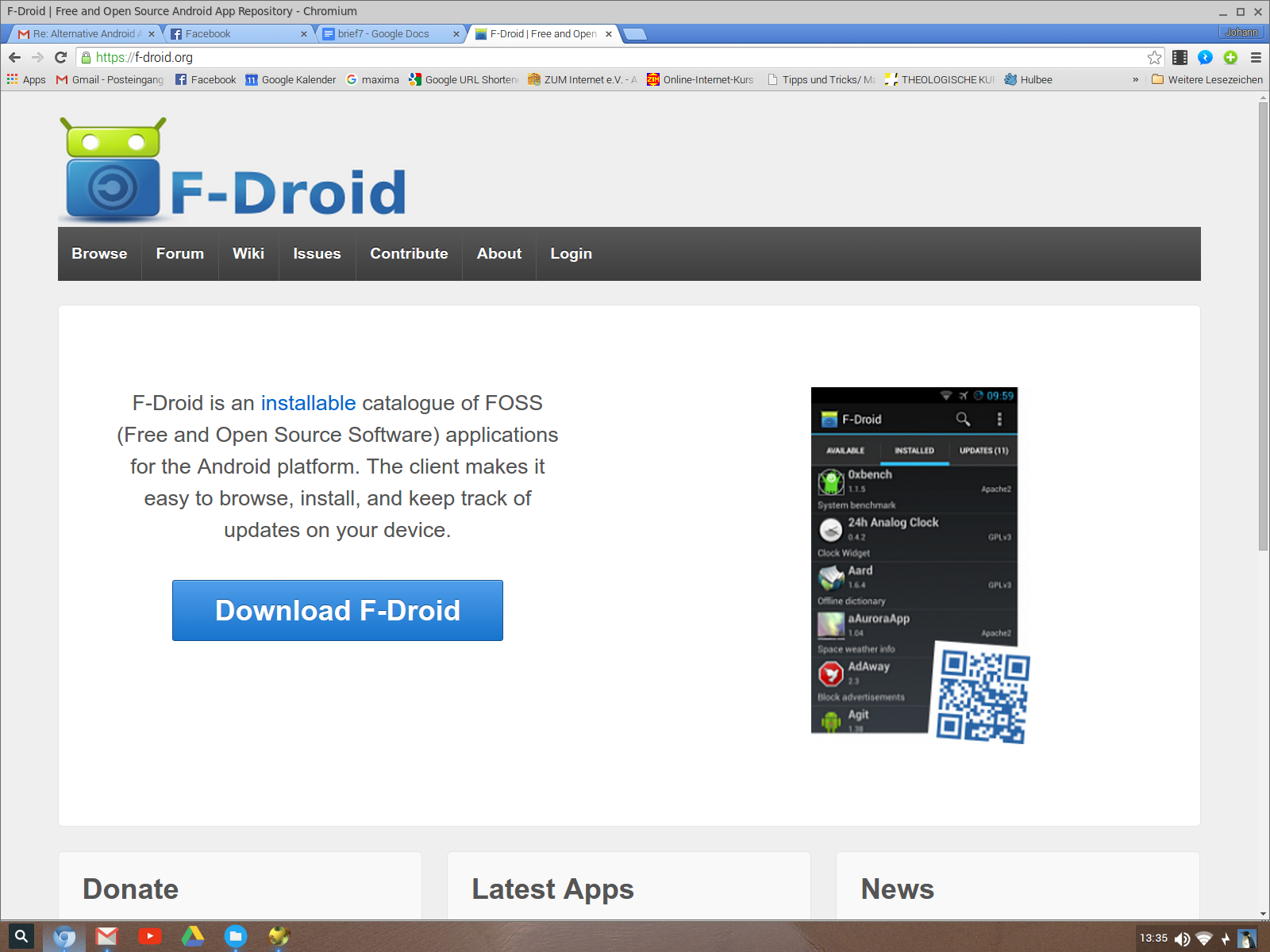Open the Files app from the shelf

236,937
